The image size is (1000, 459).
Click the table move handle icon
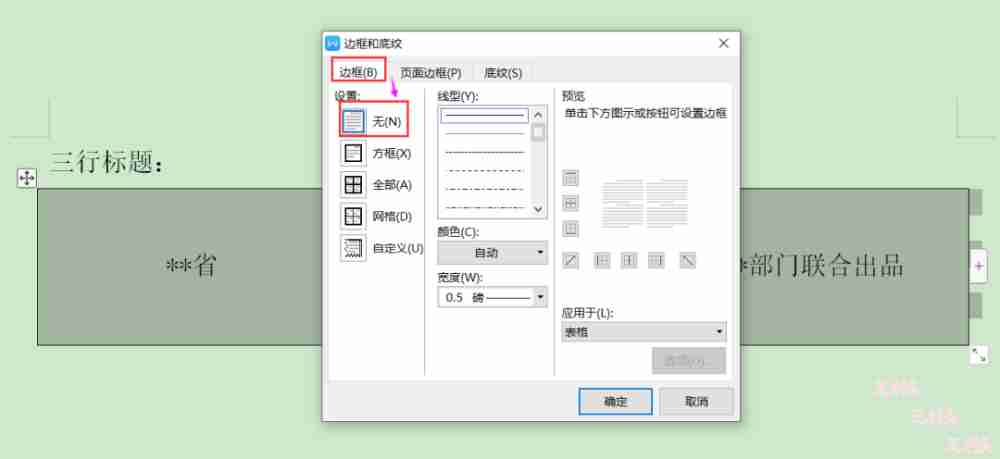point(27,177)
